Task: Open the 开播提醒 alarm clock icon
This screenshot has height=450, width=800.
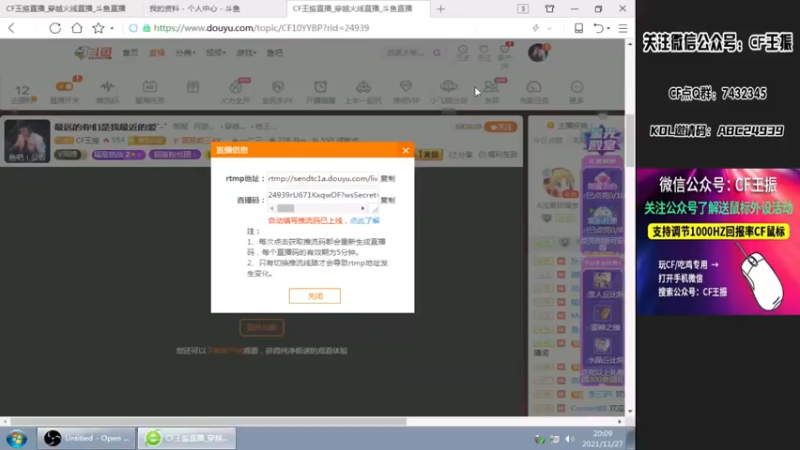Action: (320, 87)
